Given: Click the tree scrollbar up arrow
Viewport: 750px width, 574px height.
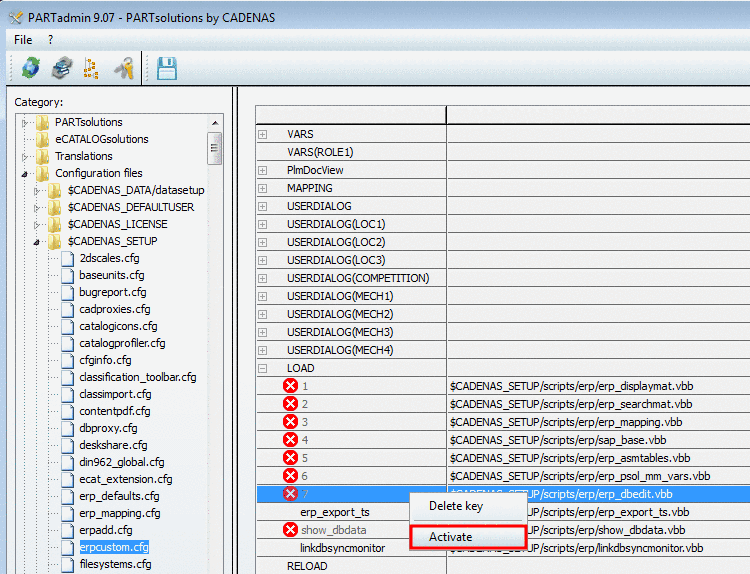Looking at the screenshot, I should pos(215,123).
